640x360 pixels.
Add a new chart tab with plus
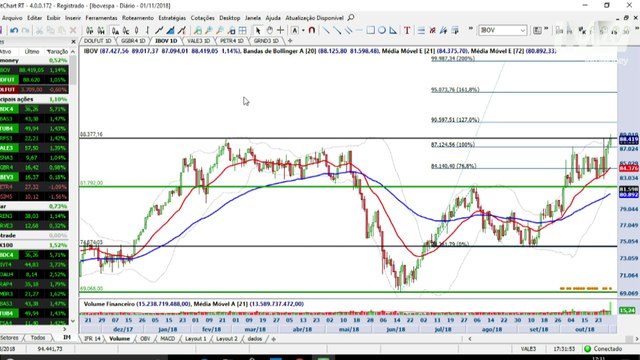click(290, 41)
